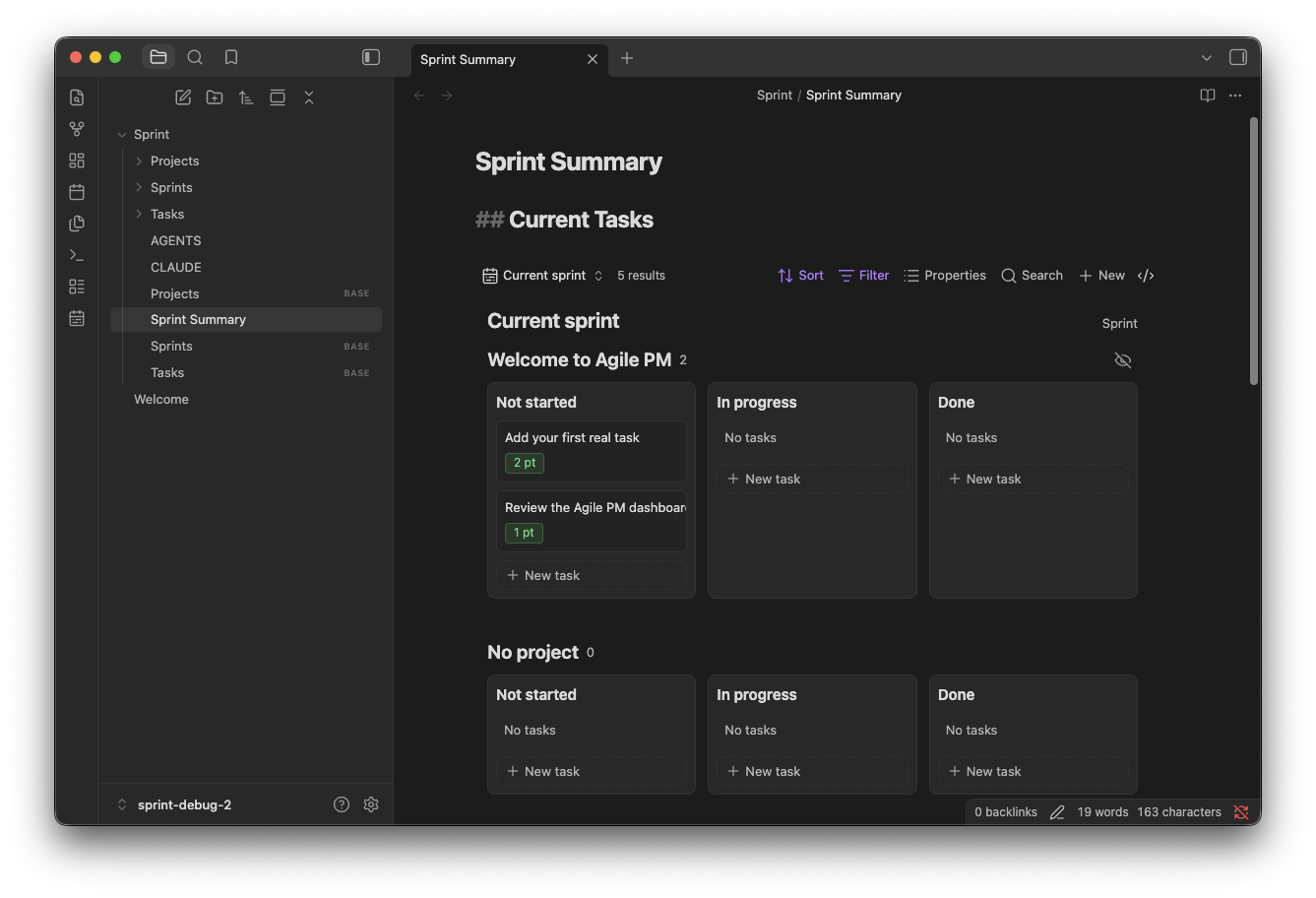Click auto-reveal current file icon
Viewport: 1316px width, 898px height.
(x=278, y=97)
